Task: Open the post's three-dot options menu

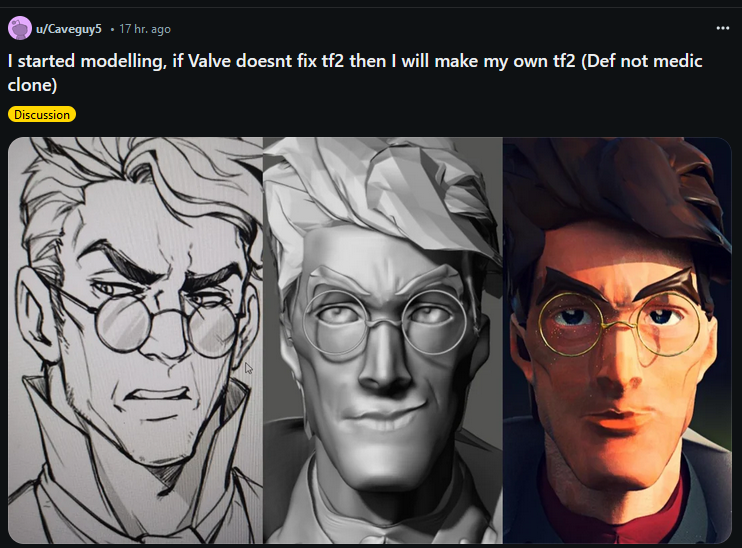Action: [x=722, y=28]
